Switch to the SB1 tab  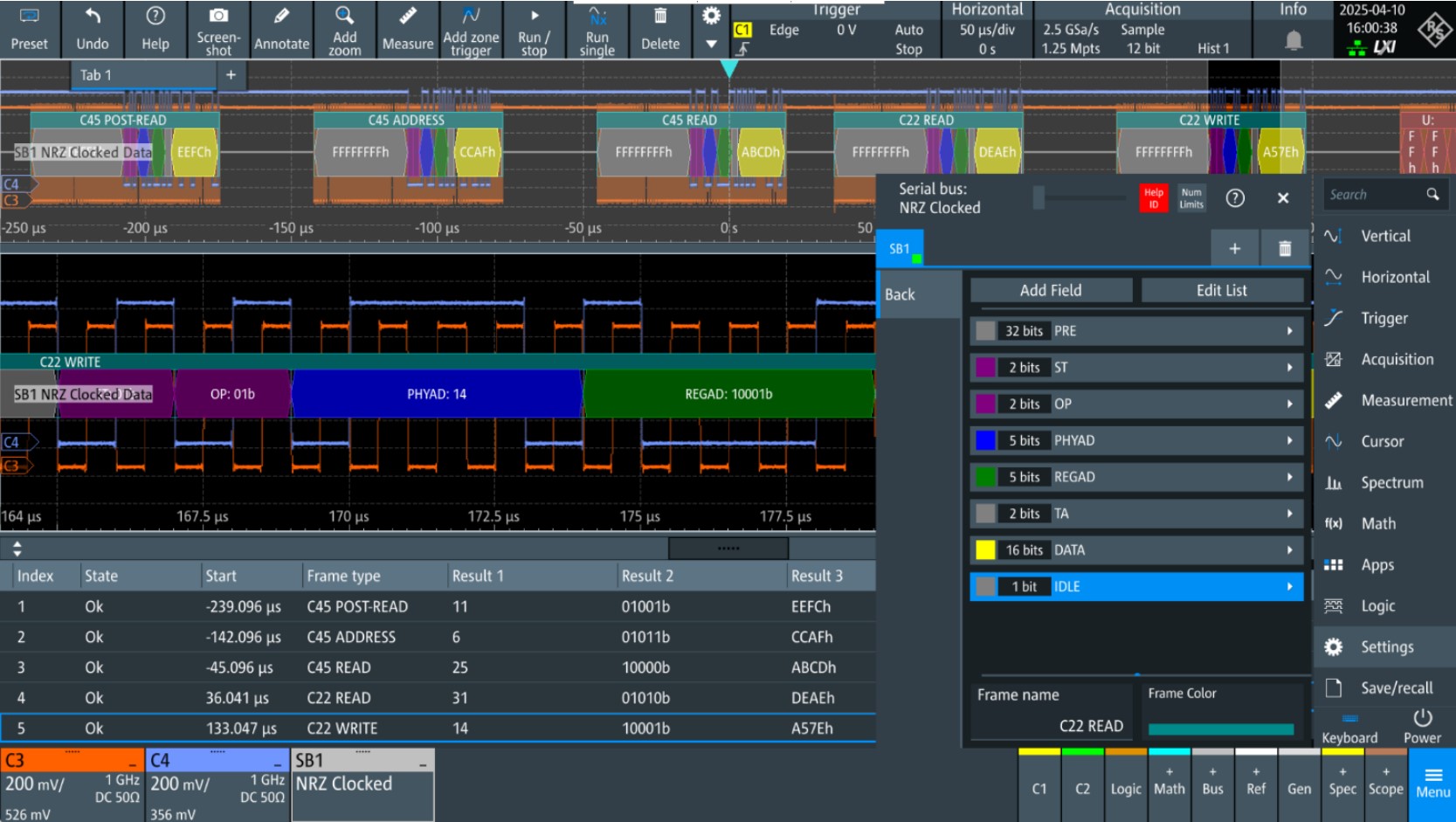900,249
